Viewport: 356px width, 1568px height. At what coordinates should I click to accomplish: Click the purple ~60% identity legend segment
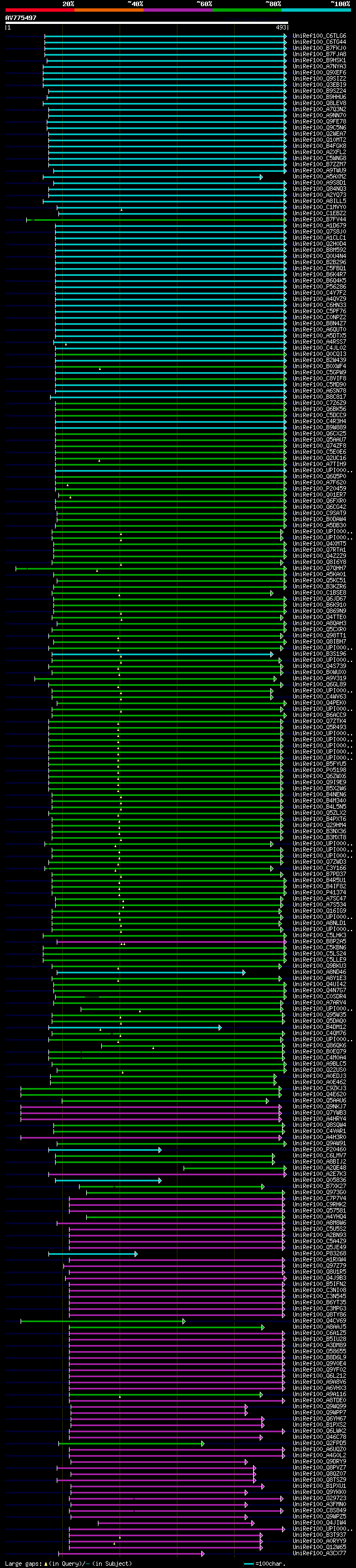177,10
